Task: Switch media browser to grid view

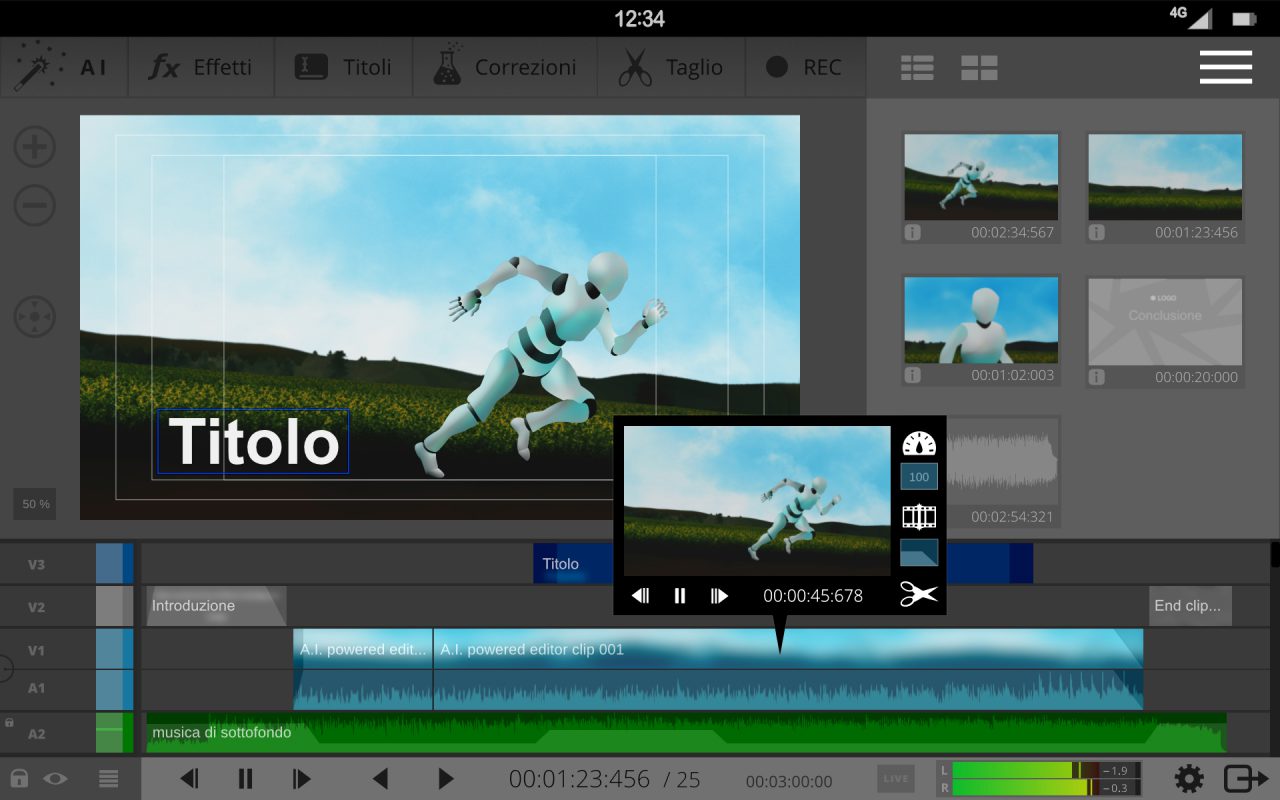Action: pyautogui.click(x=979, y=67)
